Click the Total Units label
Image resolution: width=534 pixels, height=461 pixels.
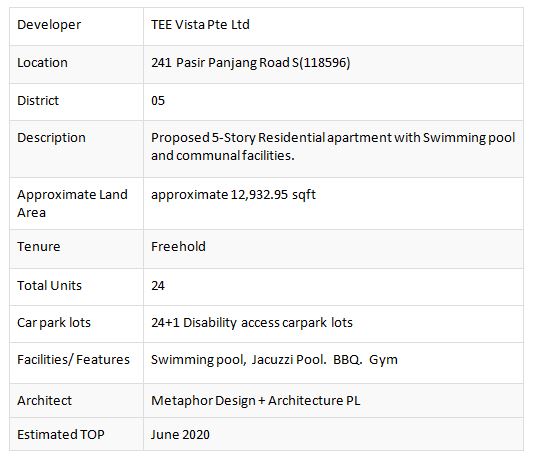[x=49, y=285]
